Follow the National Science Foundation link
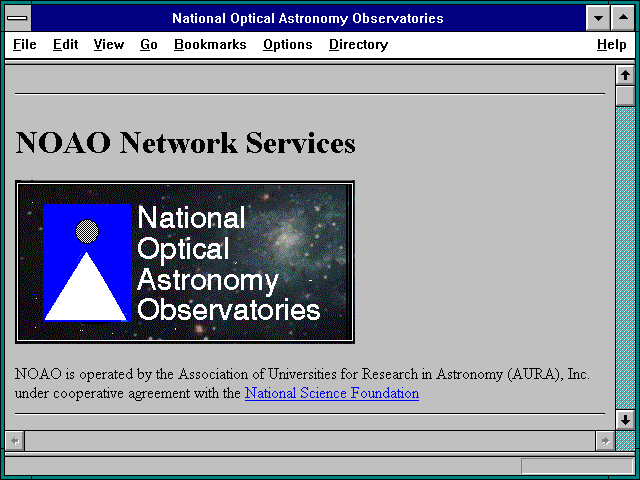This screenshot has height=480, width=640. click(x=332, y=393)
